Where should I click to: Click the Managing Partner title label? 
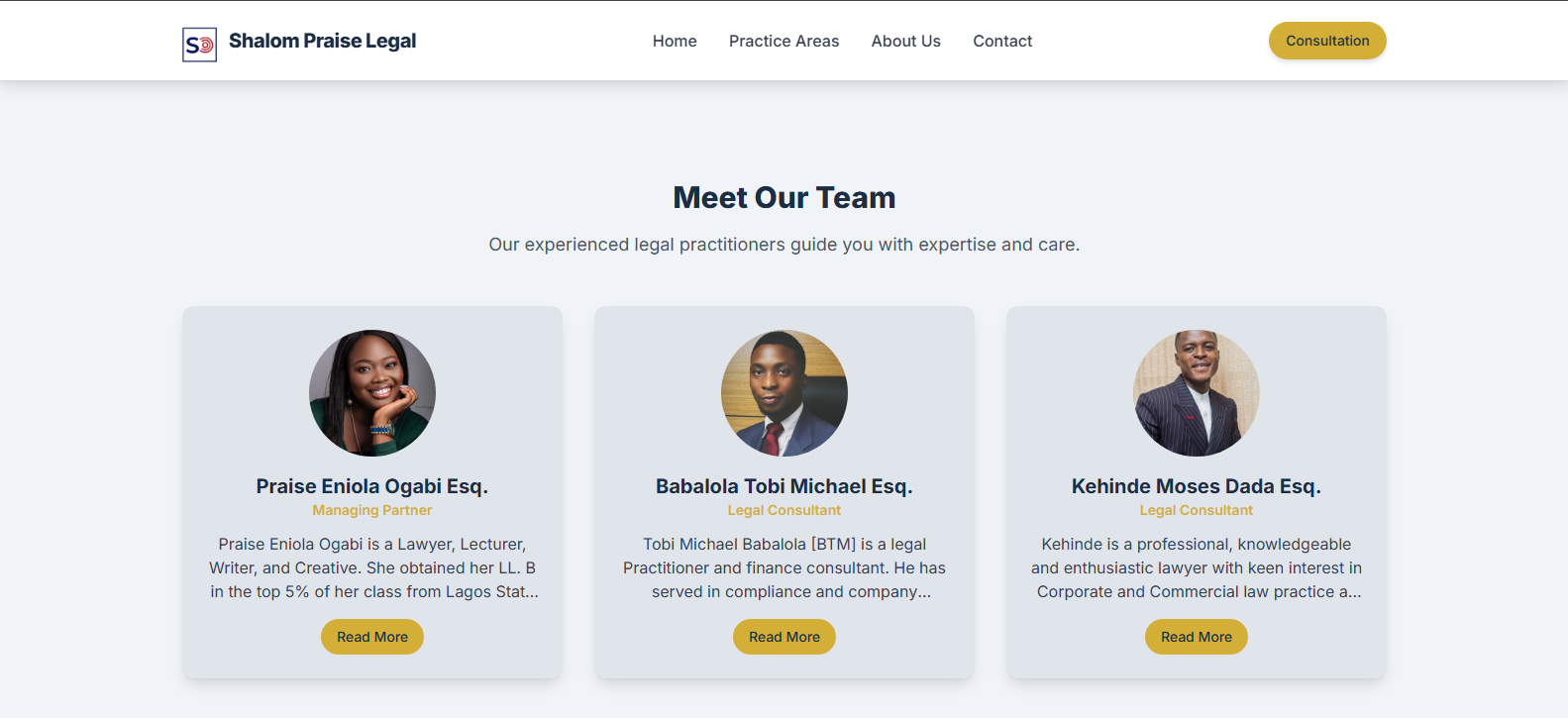point(371,509)
